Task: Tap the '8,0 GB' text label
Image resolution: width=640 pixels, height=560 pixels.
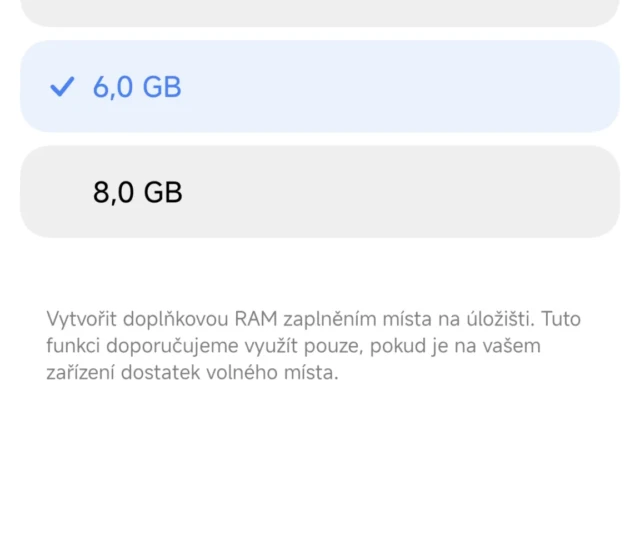Action: (x=138, y=192)
